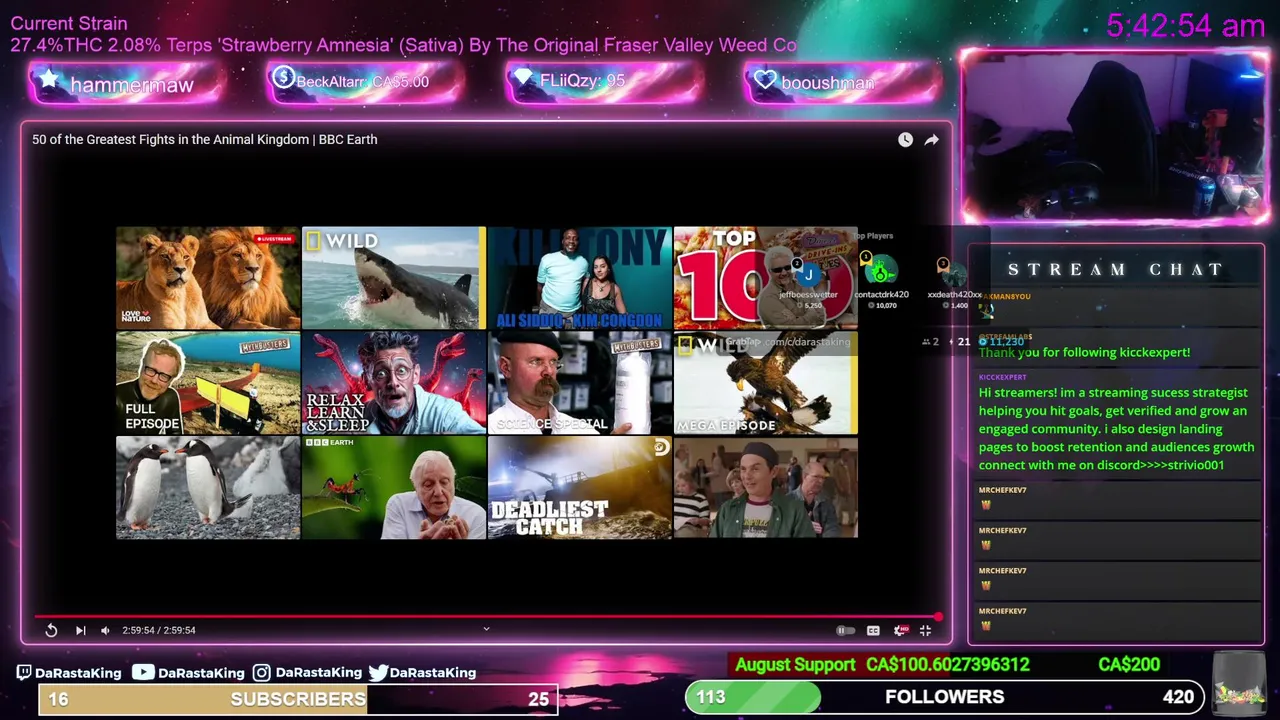Click the star icon beside hammermaw
Image resolution: width=1280 pixels, height=720 pixels.
pyautogui.click(x=48, y=80)
